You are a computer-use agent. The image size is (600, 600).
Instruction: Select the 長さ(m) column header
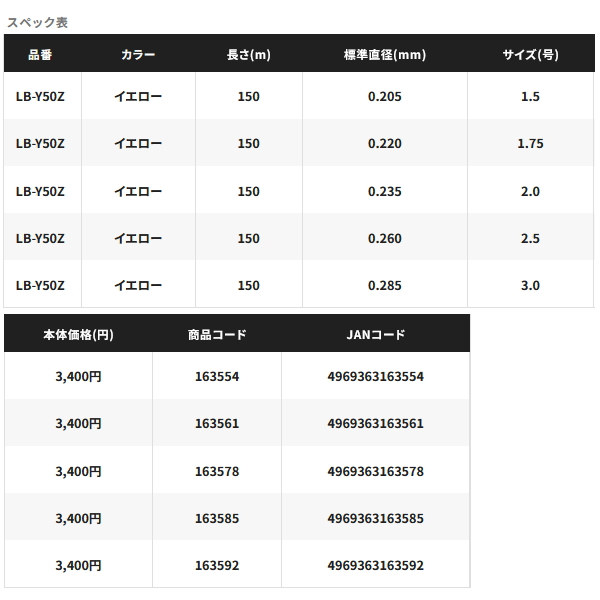click(248, 55)
